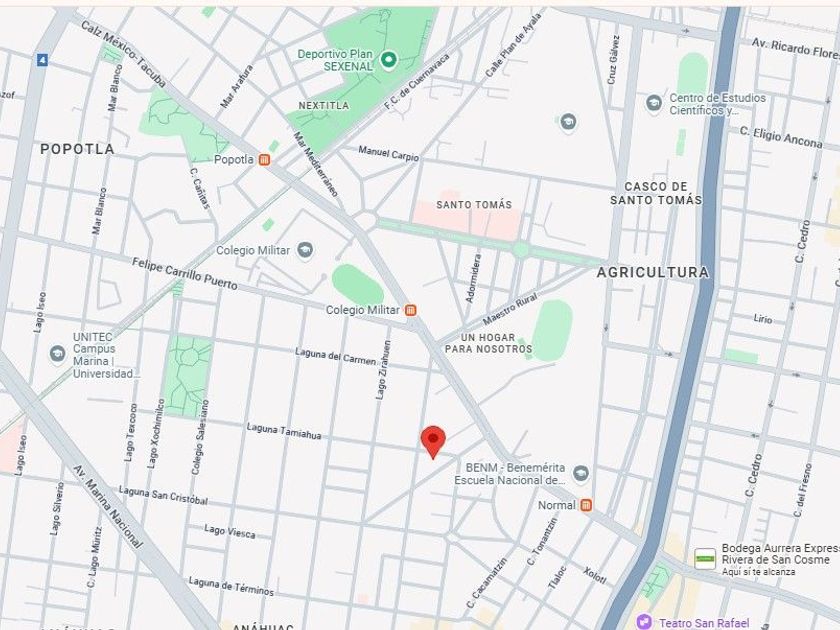Open the Normal metro station icon
Screen dimensions: 840x630
[x=586, y=505]
